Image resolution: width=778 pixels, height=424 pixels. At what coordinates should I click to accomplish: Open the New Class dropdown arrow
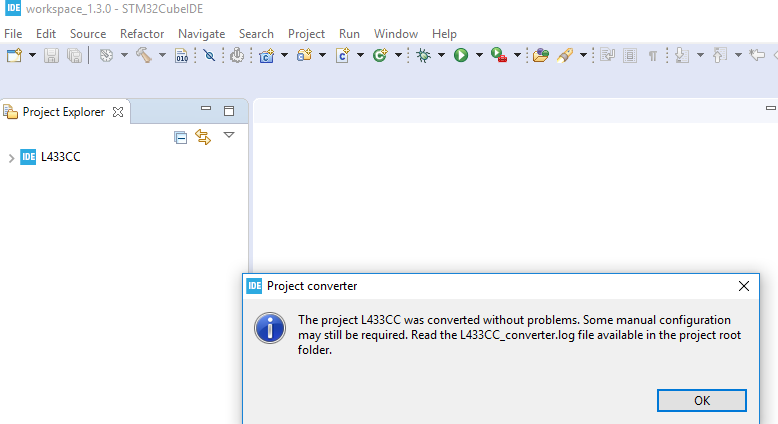pos(398,55)
